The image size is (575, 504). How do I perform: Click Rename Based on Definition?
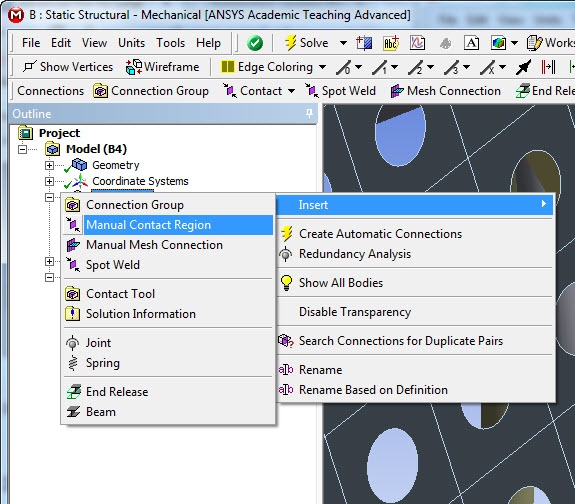click(x=373, y=390)
